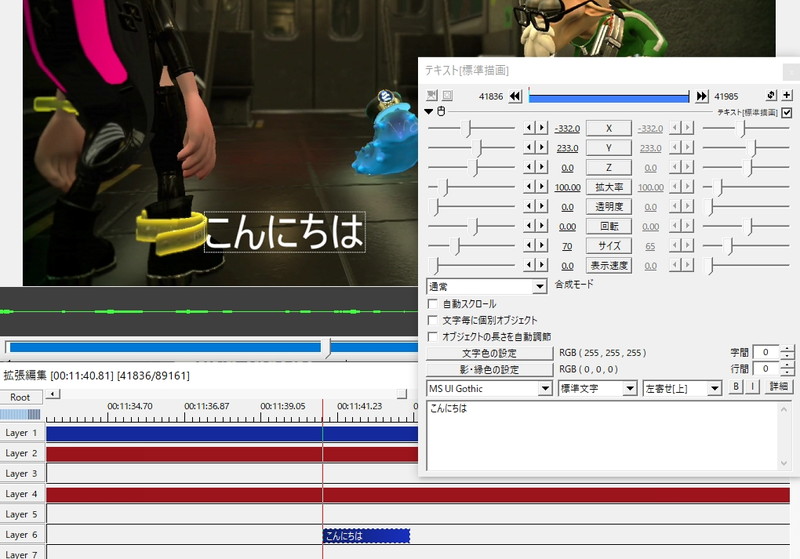The height and width of the screenshot is (559, 800).
Task: Click the mouse icon beside the collapse triangle
Action: [x=441, y=111]
